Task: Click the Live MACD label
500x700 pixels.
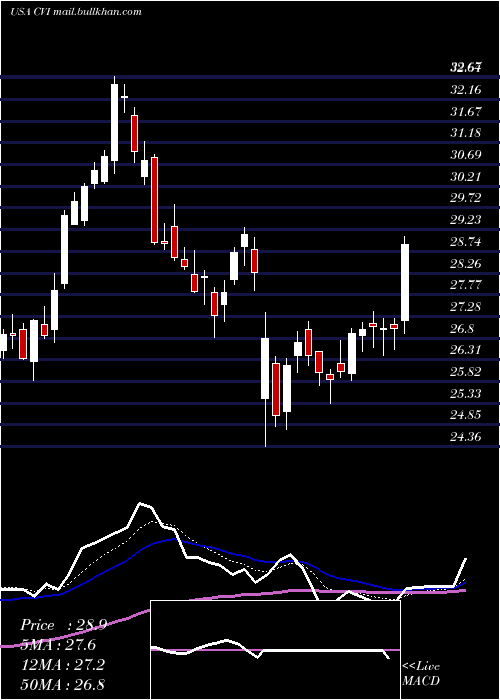Action: pyautogui.click(x=421, y=674)
